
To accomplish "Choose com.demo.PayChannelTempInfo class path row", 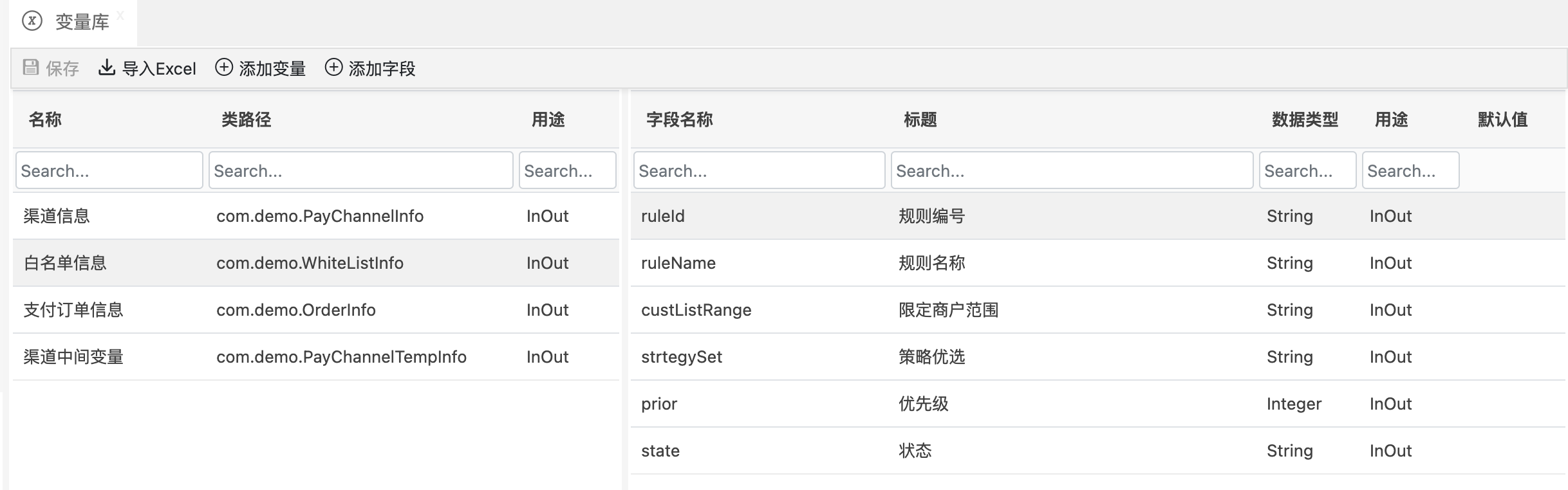I will point(341,357).
